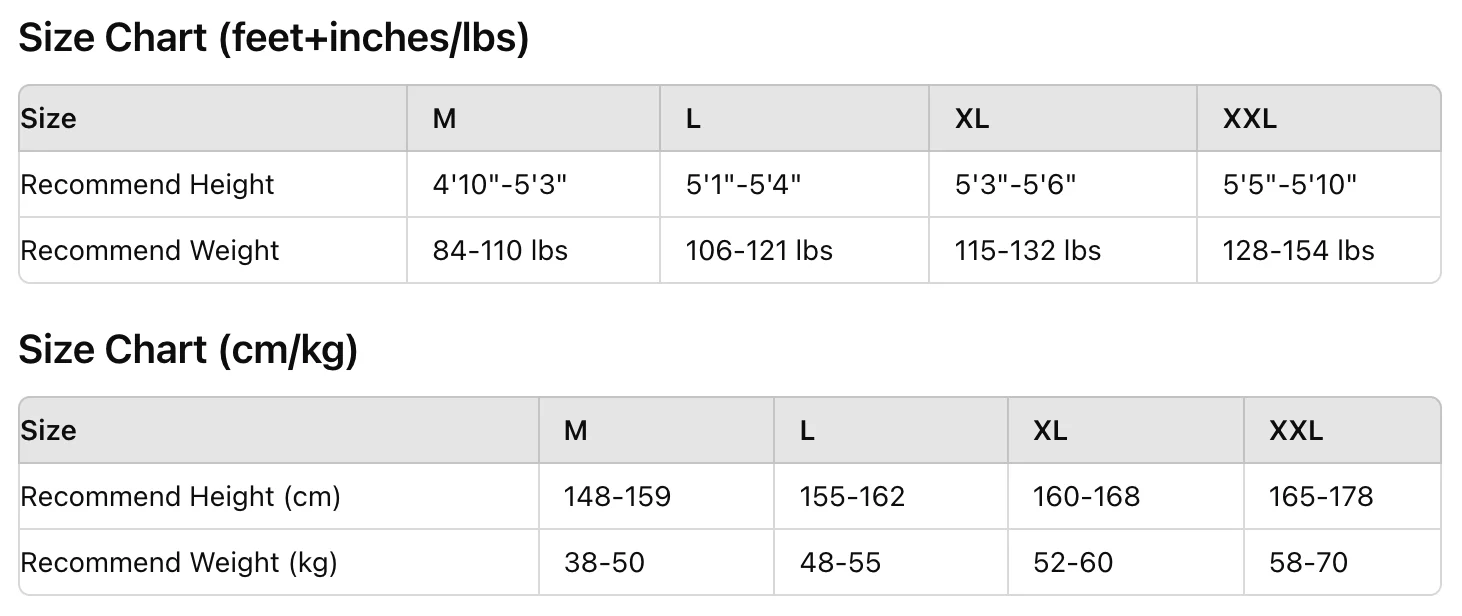Viewport: 1462px width, 616px height.
Task: Click the 106-121 lbs weight cell
Action: (759, 250)
